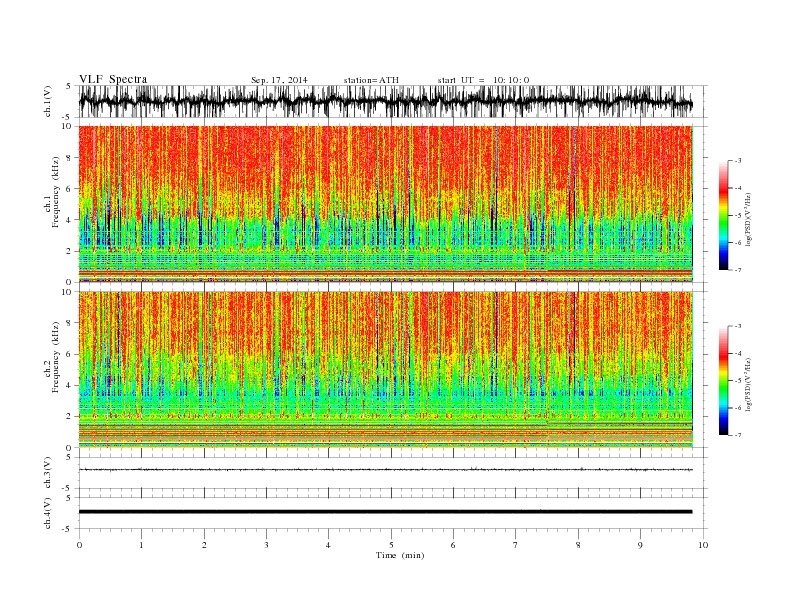The width and height of the screenshot is (792, 612).
Task: Click the '9' tick on the Time axis
Action: point(640,545)
